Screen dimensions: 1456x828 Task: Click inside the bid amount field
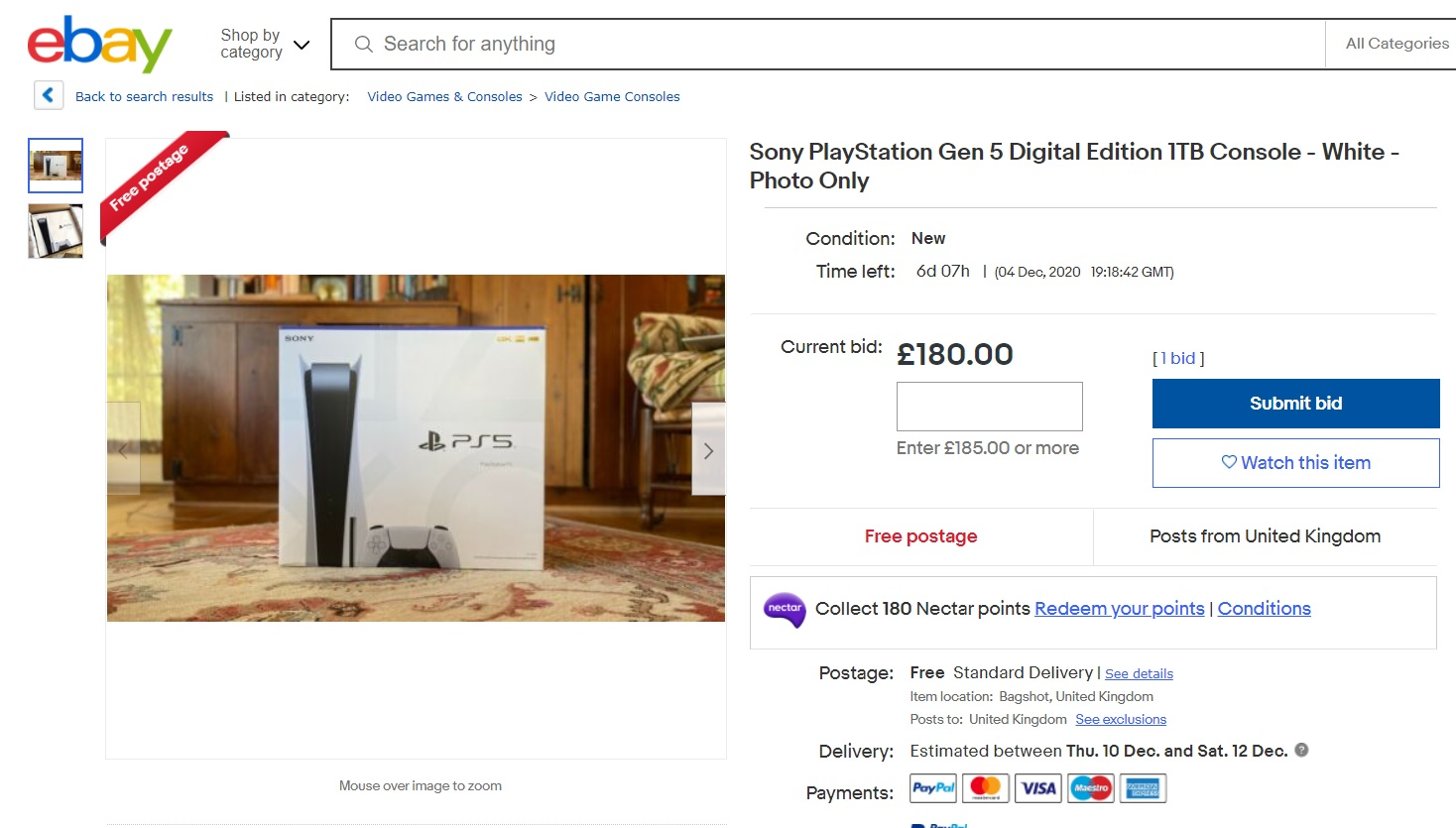click(988, 407)
